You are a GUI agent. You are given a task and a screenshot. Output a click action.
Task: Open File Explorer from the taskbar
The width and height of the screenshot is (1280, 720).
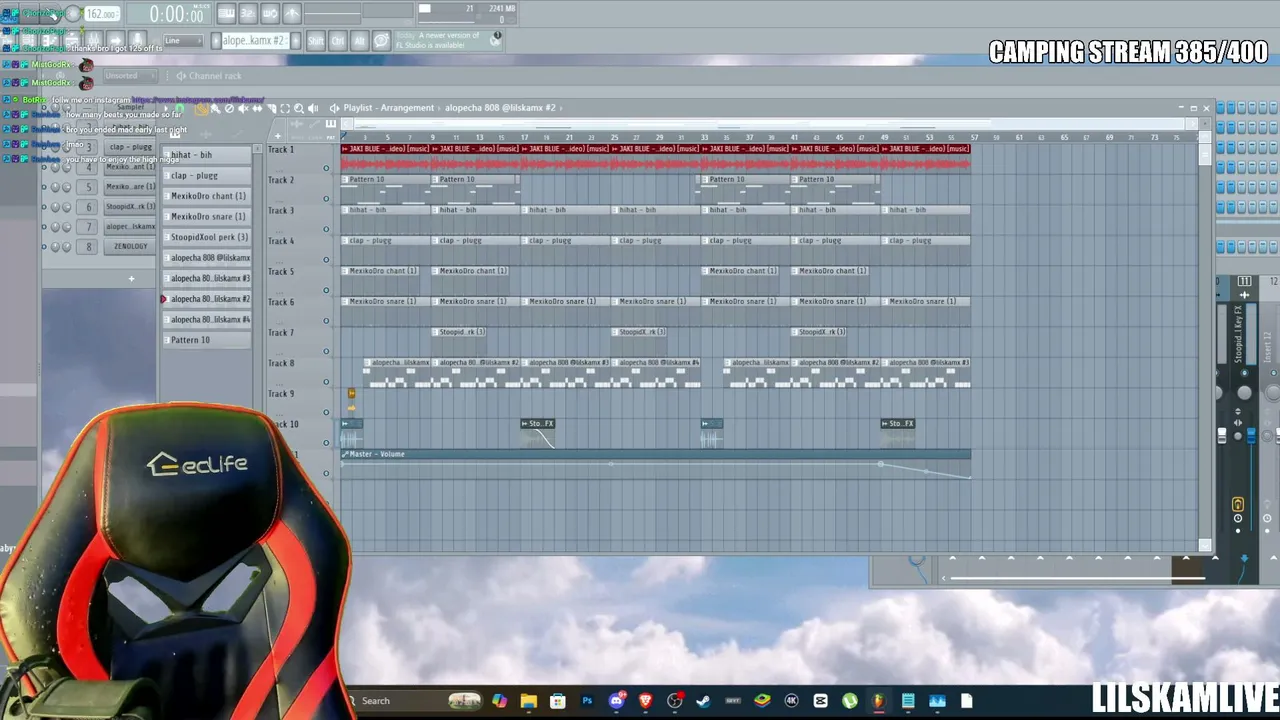click(x=528, y=701)
